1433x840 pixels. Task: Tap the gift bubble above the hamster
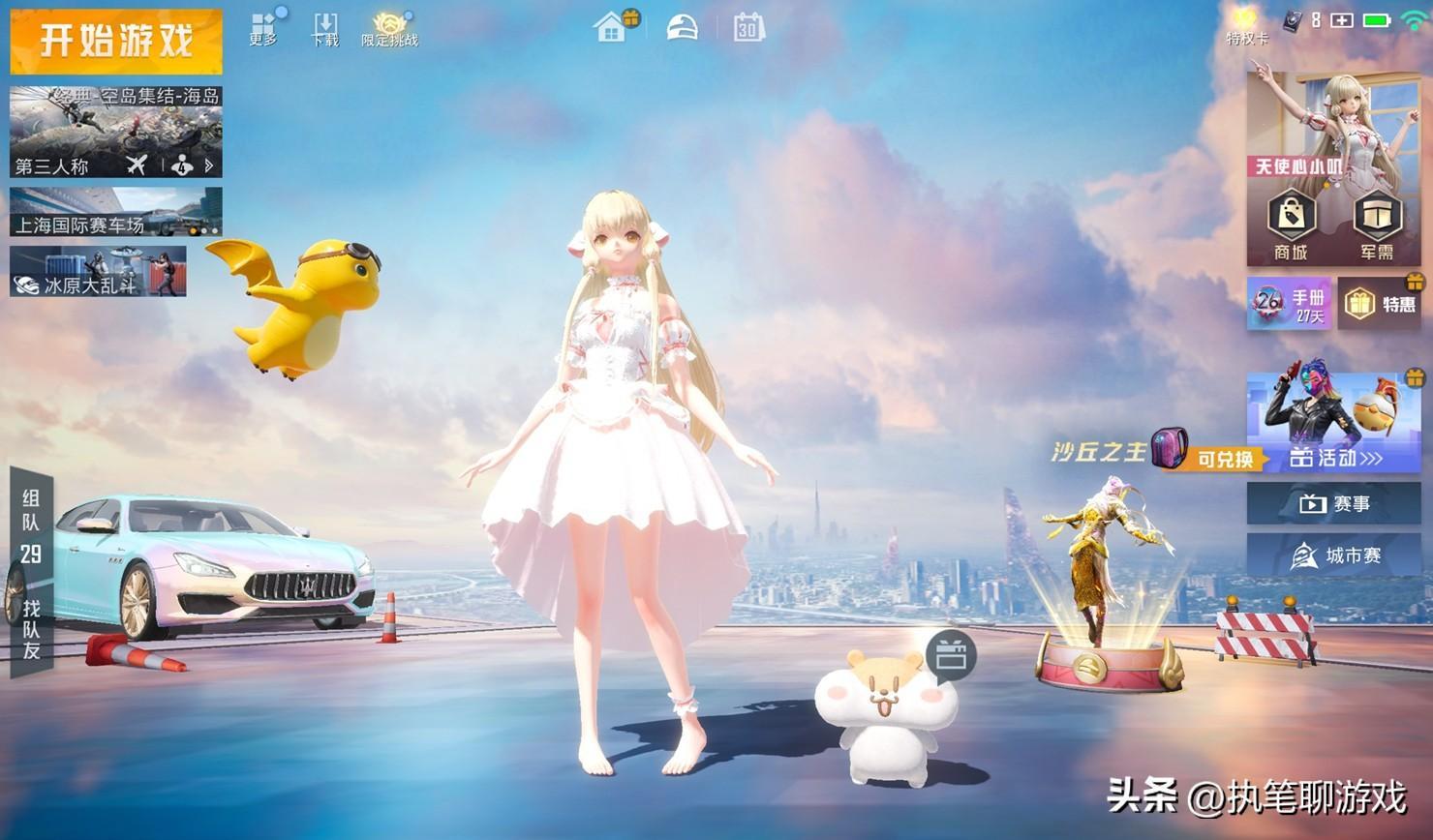click(x=950, y=655)
